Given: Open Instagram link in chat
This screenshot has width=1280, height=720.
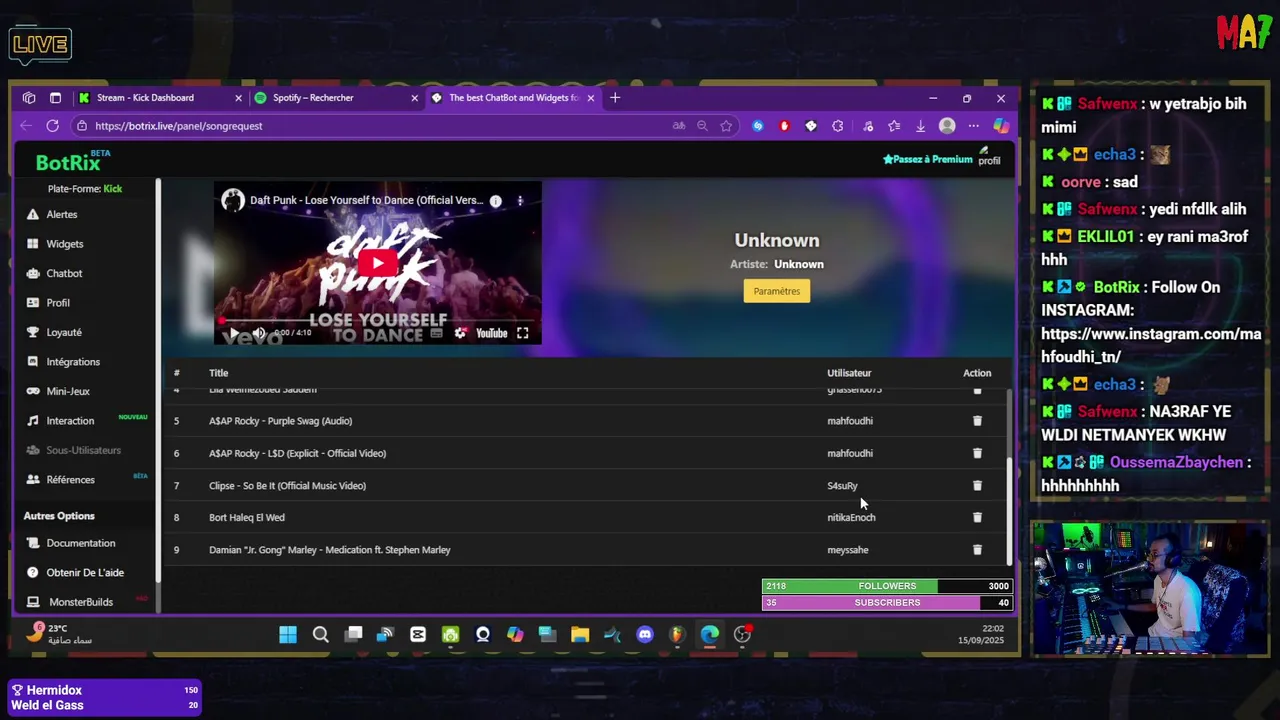Looking at the screenshot, I should click(1151, 345).
